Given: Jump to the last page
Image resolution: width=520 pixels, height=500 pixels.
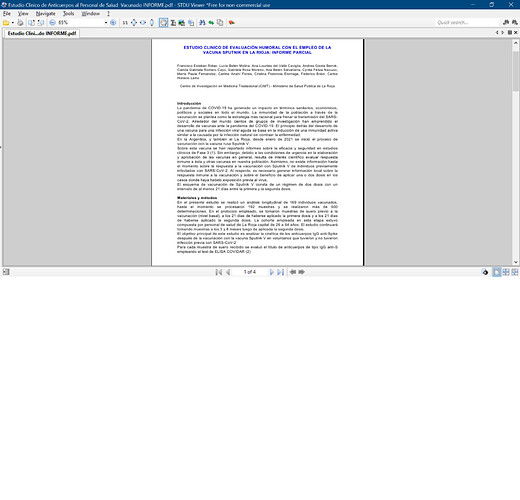Looking at the screenshot, I should point(281,272).
